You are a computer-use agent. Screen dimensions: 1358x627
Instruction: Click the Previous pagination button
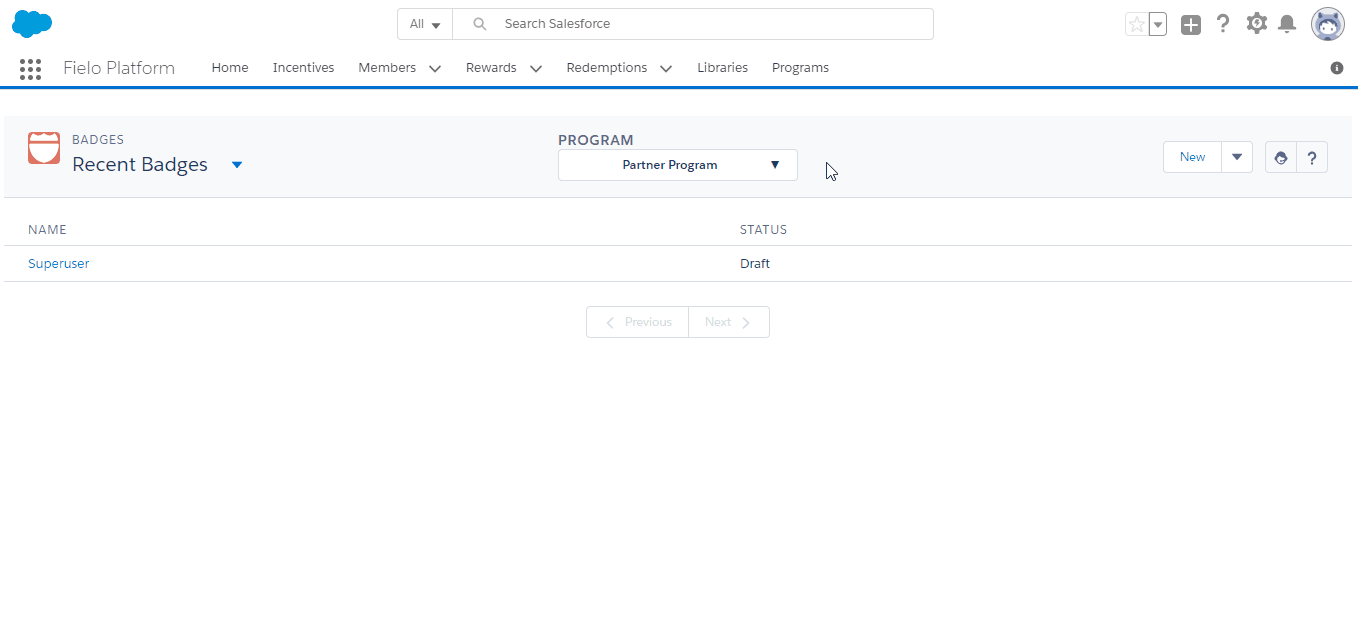[x=637, y=322]
